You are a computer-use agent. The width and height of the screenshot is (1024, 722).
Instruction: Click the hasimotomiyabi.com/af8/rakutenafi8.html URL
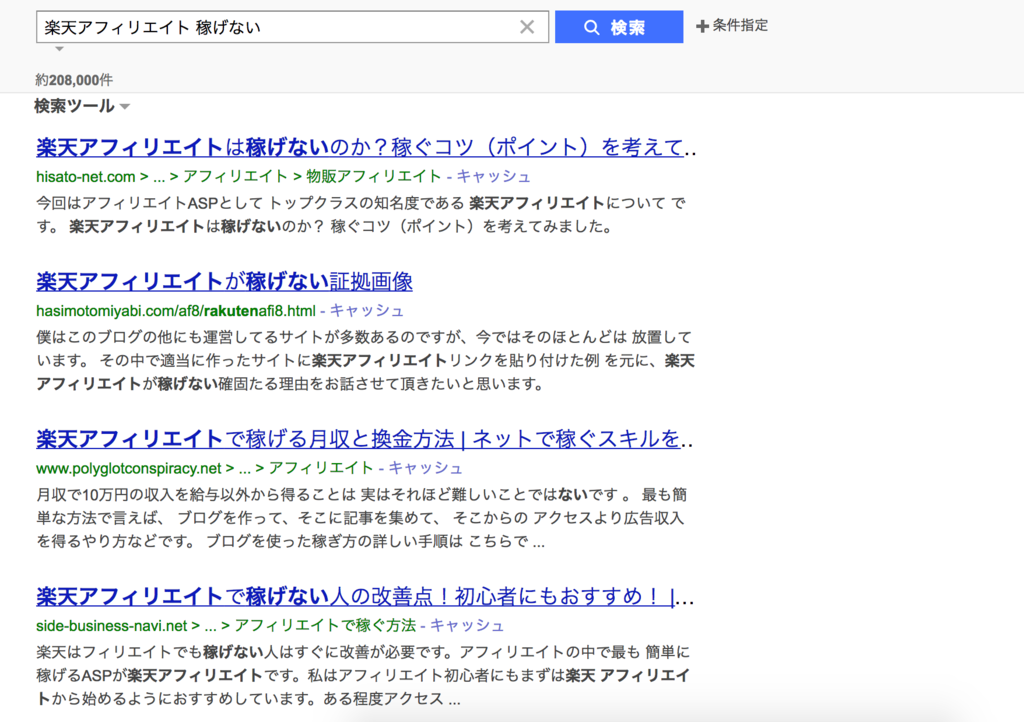[176, 311]
